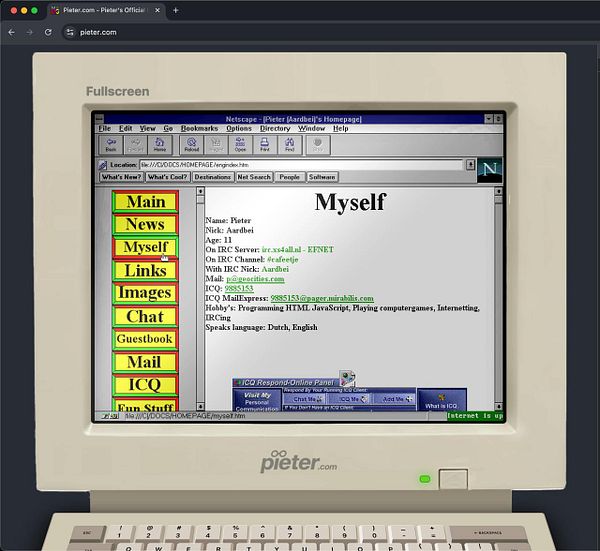This screenshot has height=551, width=600.
Task: Click the Add Me button in ICQ panel
Action: pos(394,399)
